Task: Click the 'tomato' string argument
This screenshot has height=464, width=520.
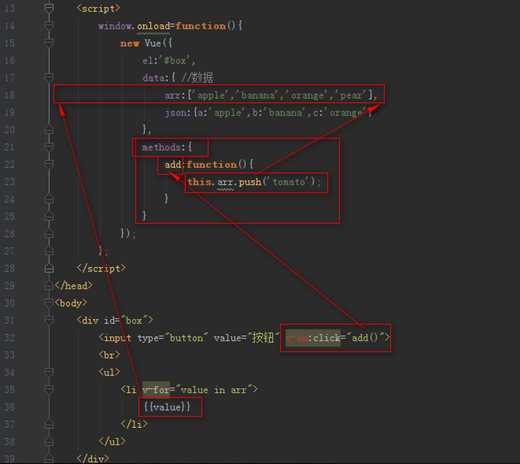Action: tap(289, 182)
